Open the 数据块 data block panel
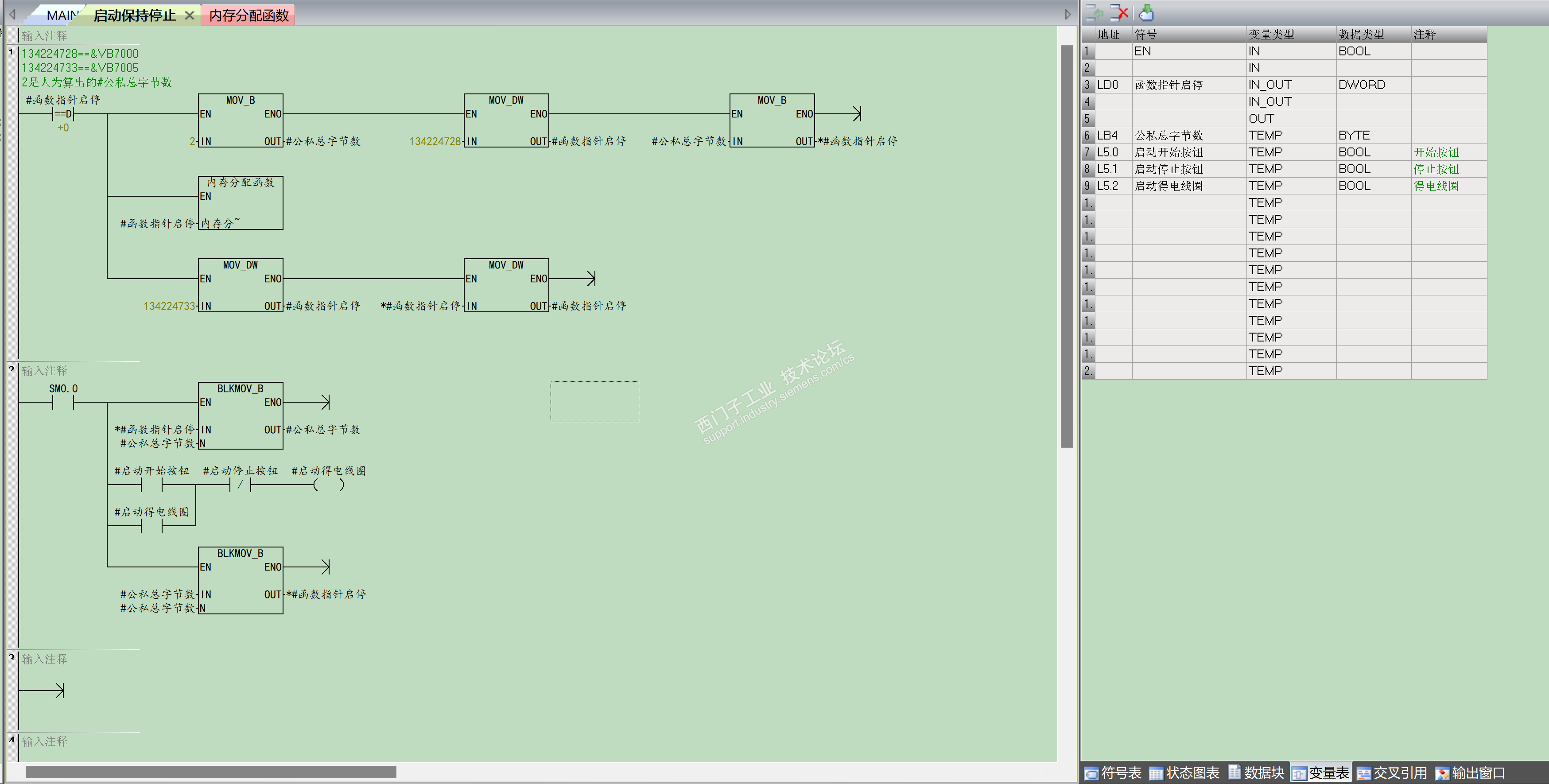1549x784 pixels. [x=1256, y=772]
